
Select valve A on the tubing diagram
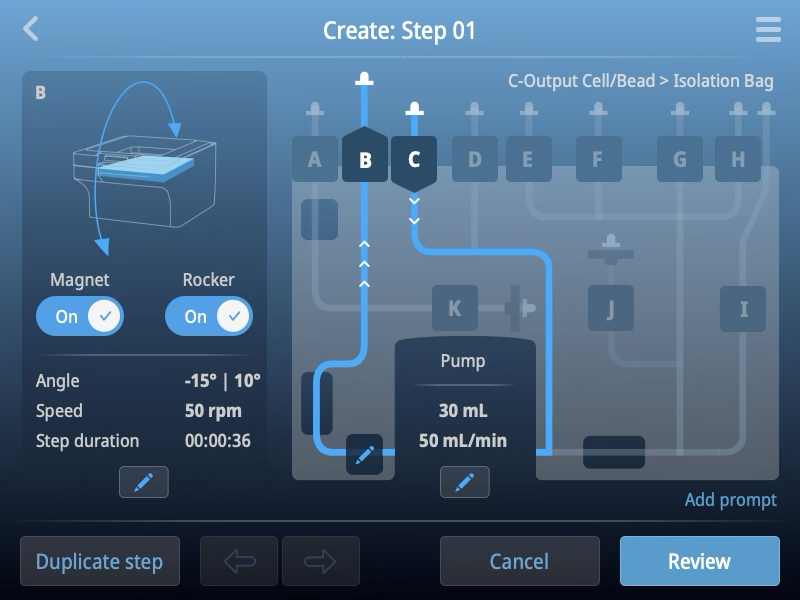[x=315, y=158]
